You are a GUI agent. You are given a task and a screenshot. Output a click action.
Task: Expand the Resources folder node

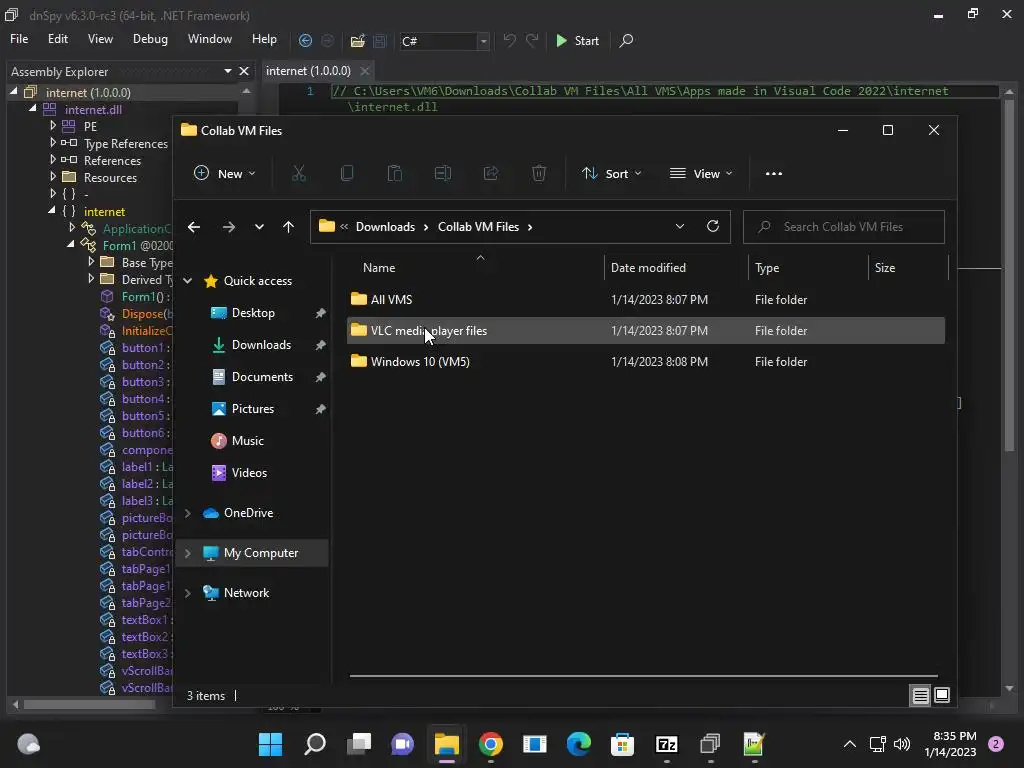(53, 176)
